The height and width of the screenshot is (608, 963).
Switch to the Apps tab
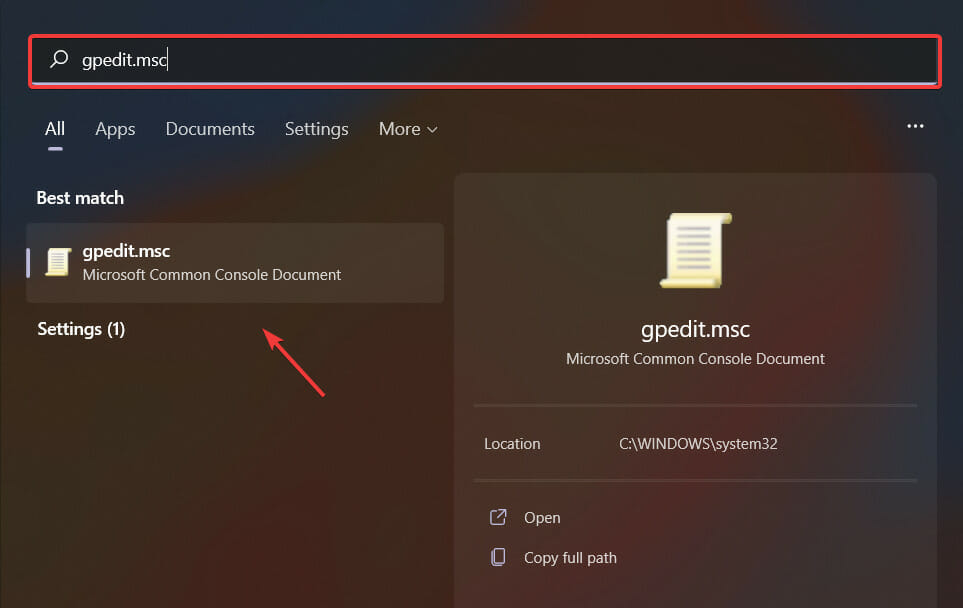click(115, 129)
